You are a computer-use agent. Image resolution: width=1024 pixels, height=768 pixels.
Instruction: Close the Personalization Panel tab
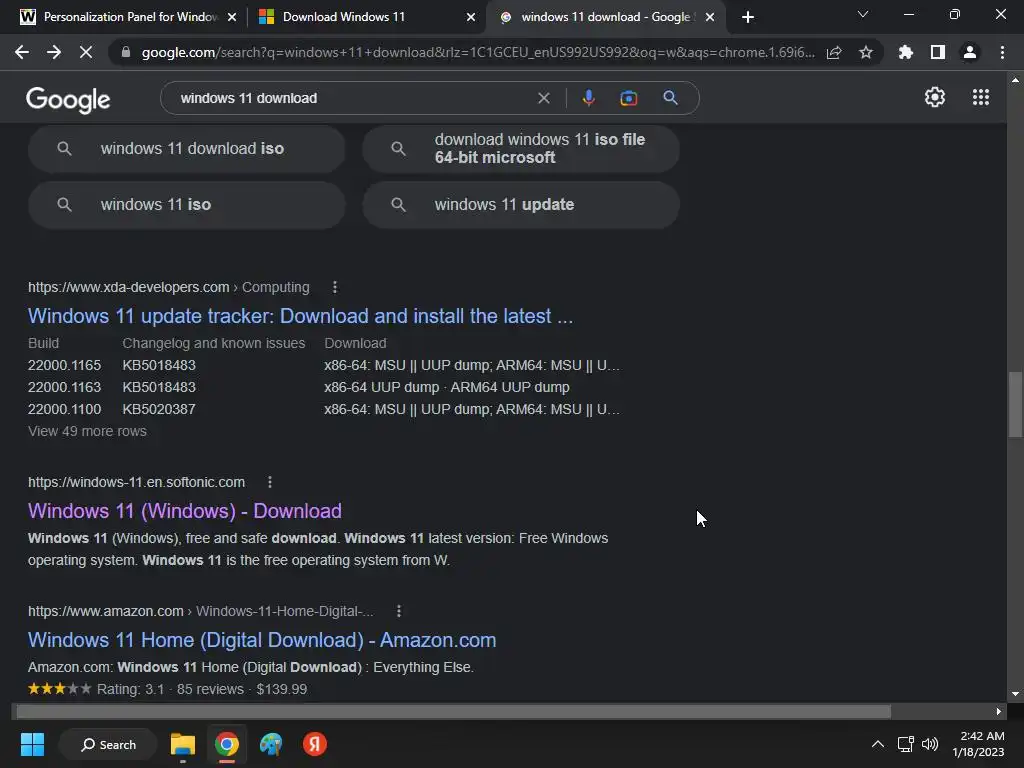(232, 17)
